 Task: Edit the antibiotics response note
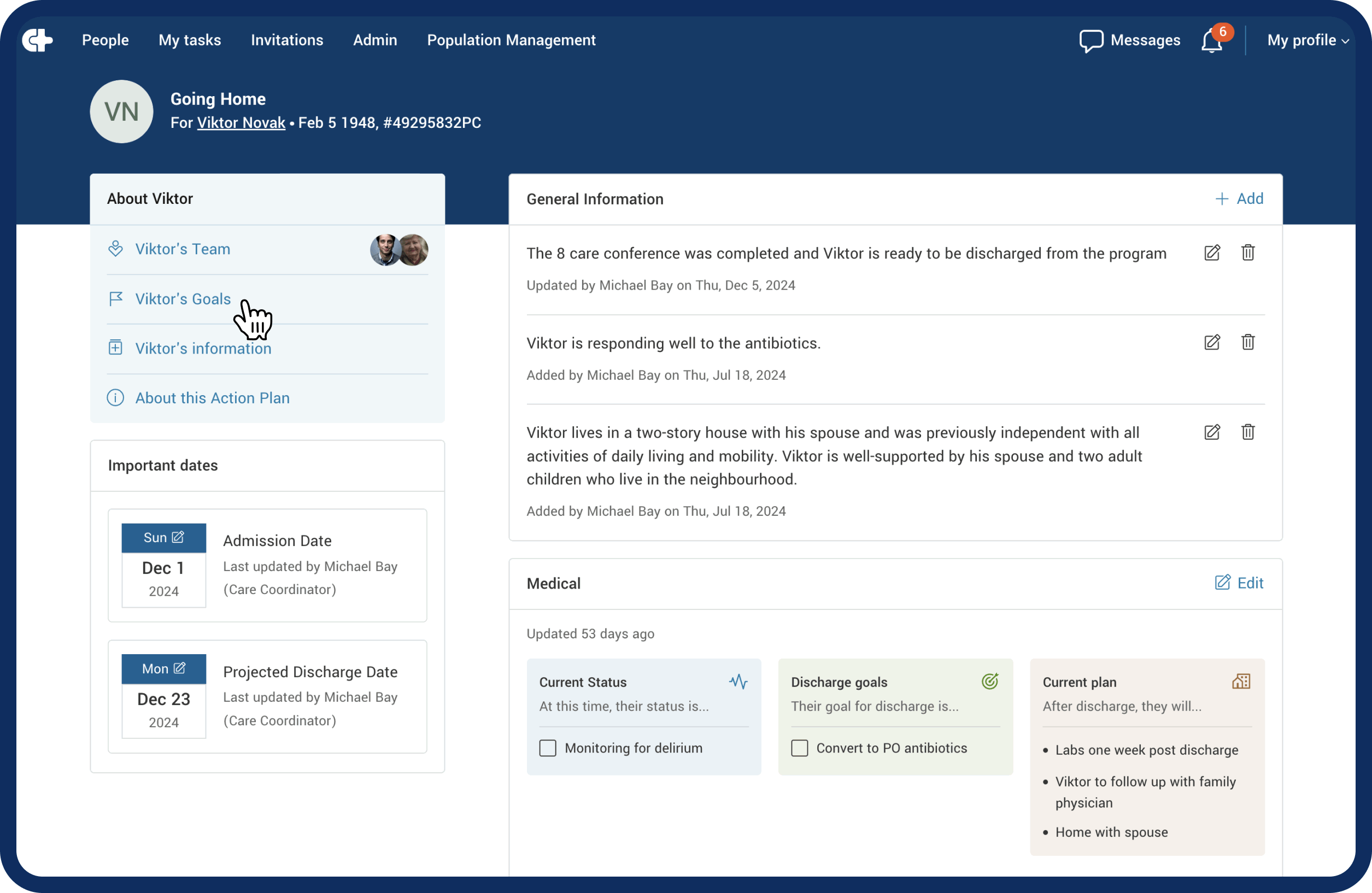(1212, 343)
